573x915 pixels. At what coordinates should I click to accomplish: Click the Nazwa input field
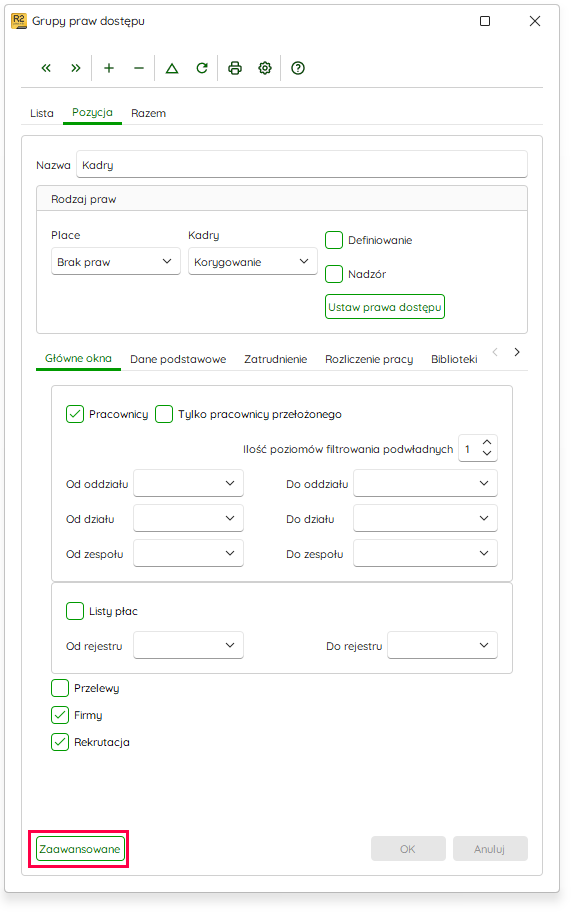302,165
